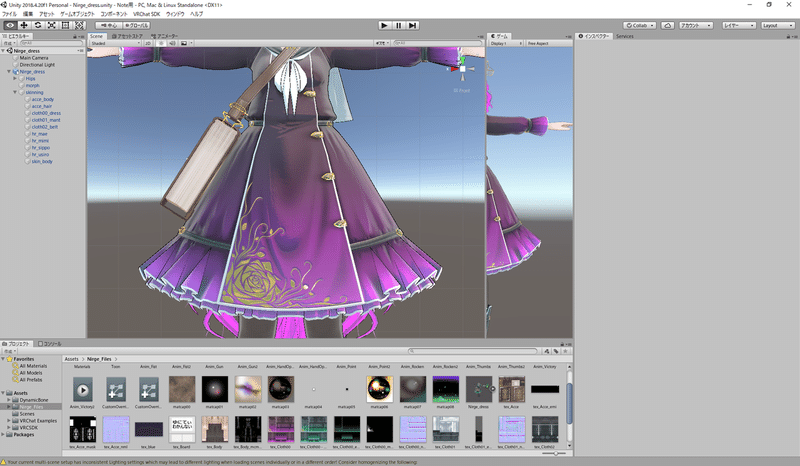Open Gizmos dropdown in Scene toolbar
Viewport: 800px width, 466px height.
tap(382, 43)
